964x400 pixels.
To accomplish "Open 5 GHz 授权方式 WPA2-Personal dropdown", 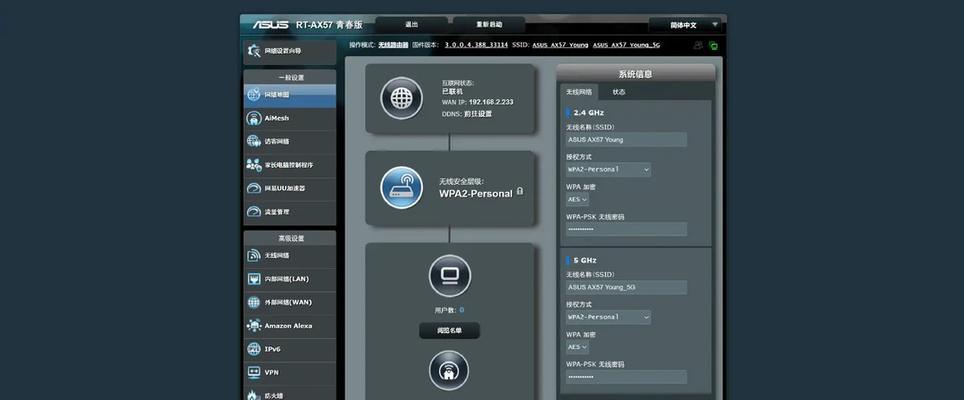I will 608,317.
